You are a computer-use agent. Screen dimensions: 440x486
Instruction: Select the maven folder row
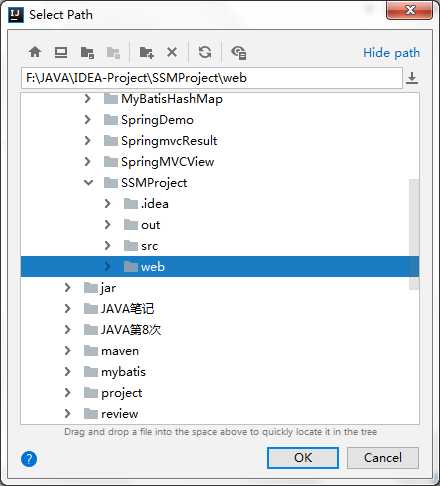click(x=220, y=351)
